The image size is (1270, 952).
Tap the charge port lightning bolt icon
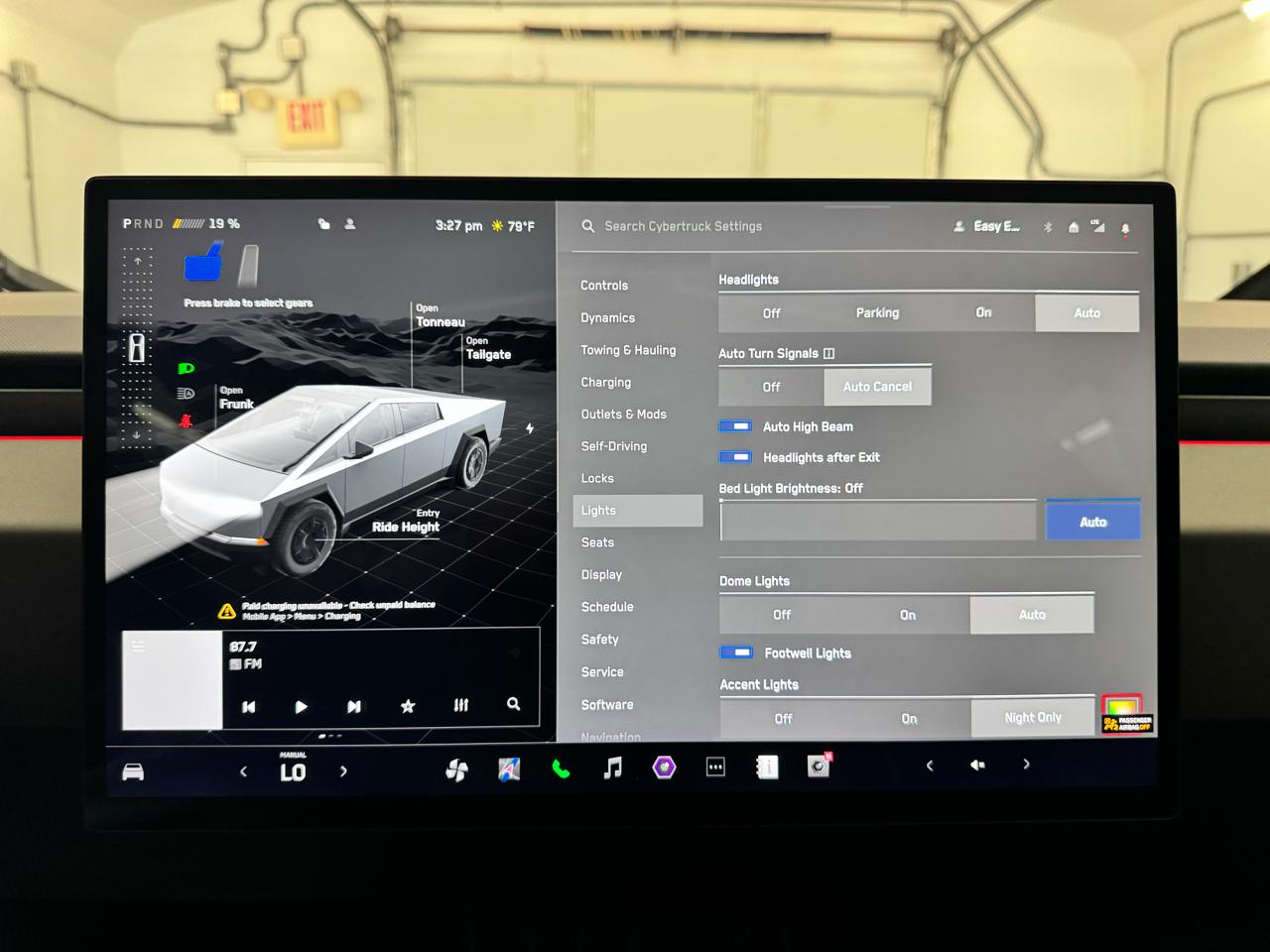530,428
